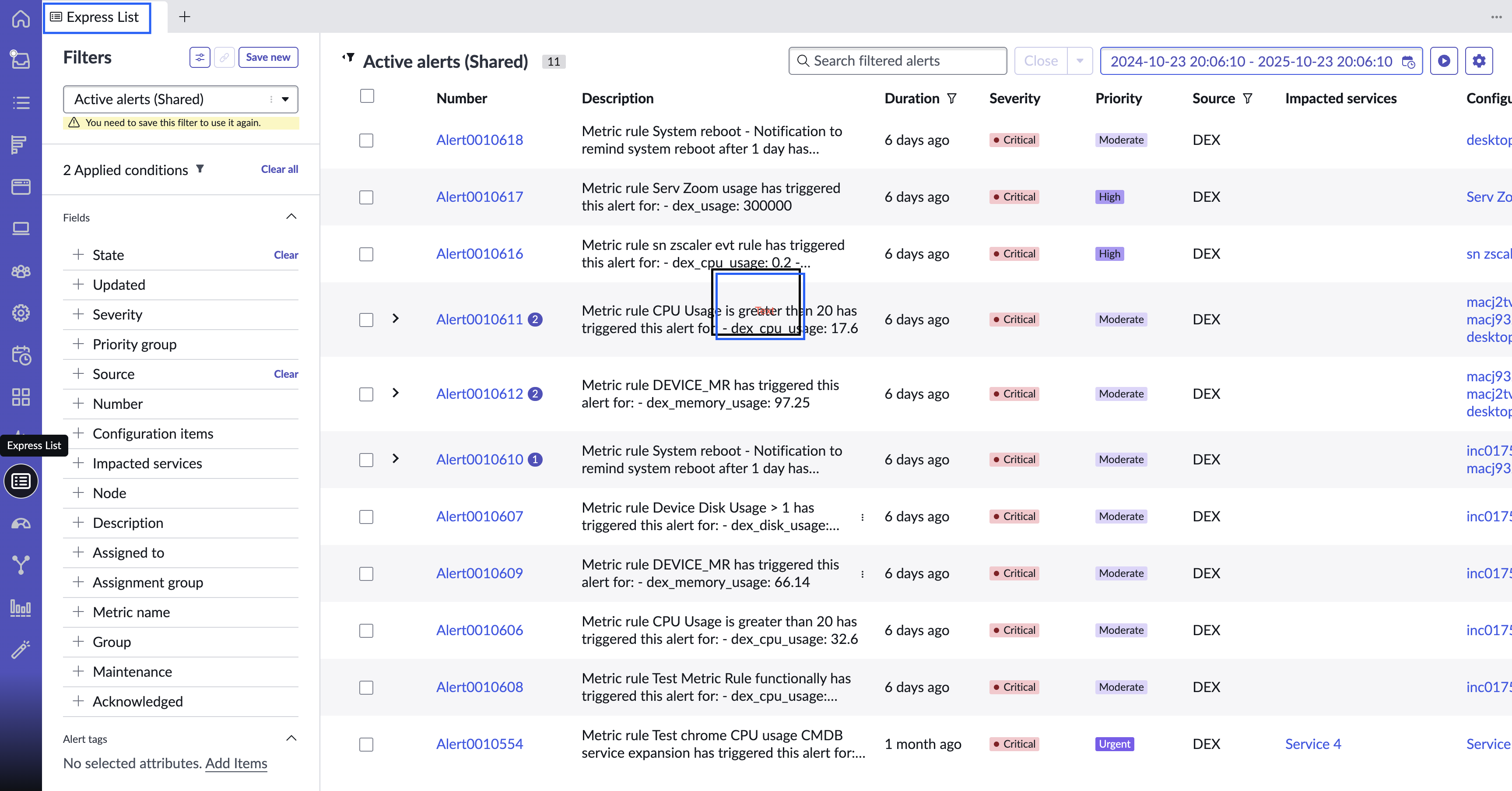
Task: Sort by the Severity column header
Action: point(1014,98)
